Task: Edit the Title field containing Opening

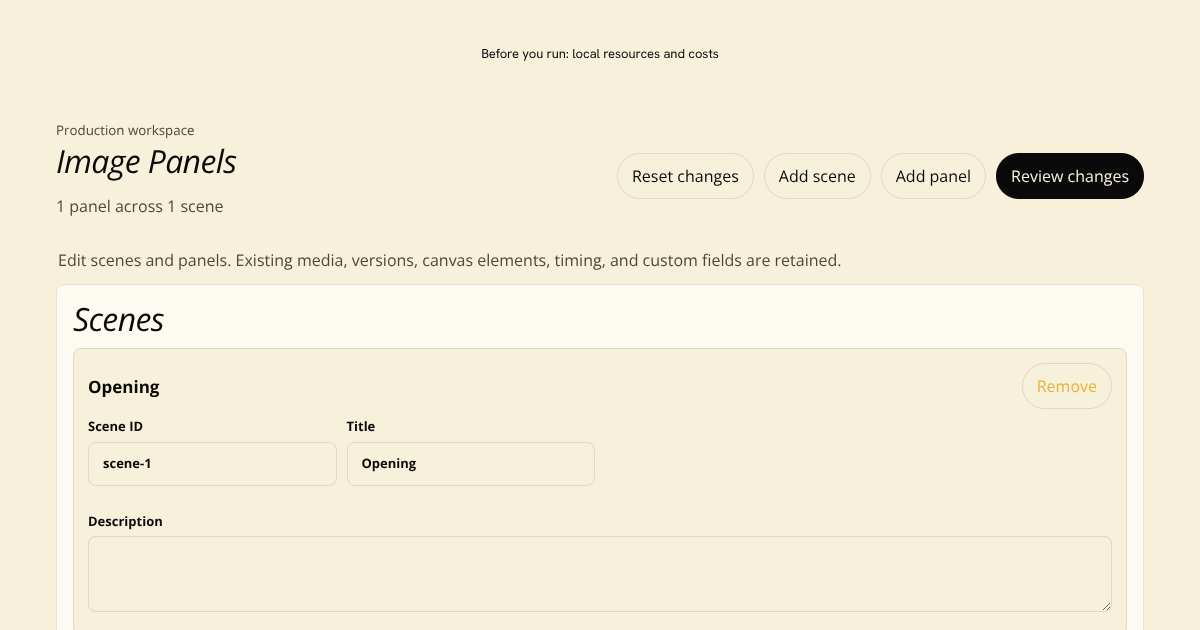Action: coord(471,464)
